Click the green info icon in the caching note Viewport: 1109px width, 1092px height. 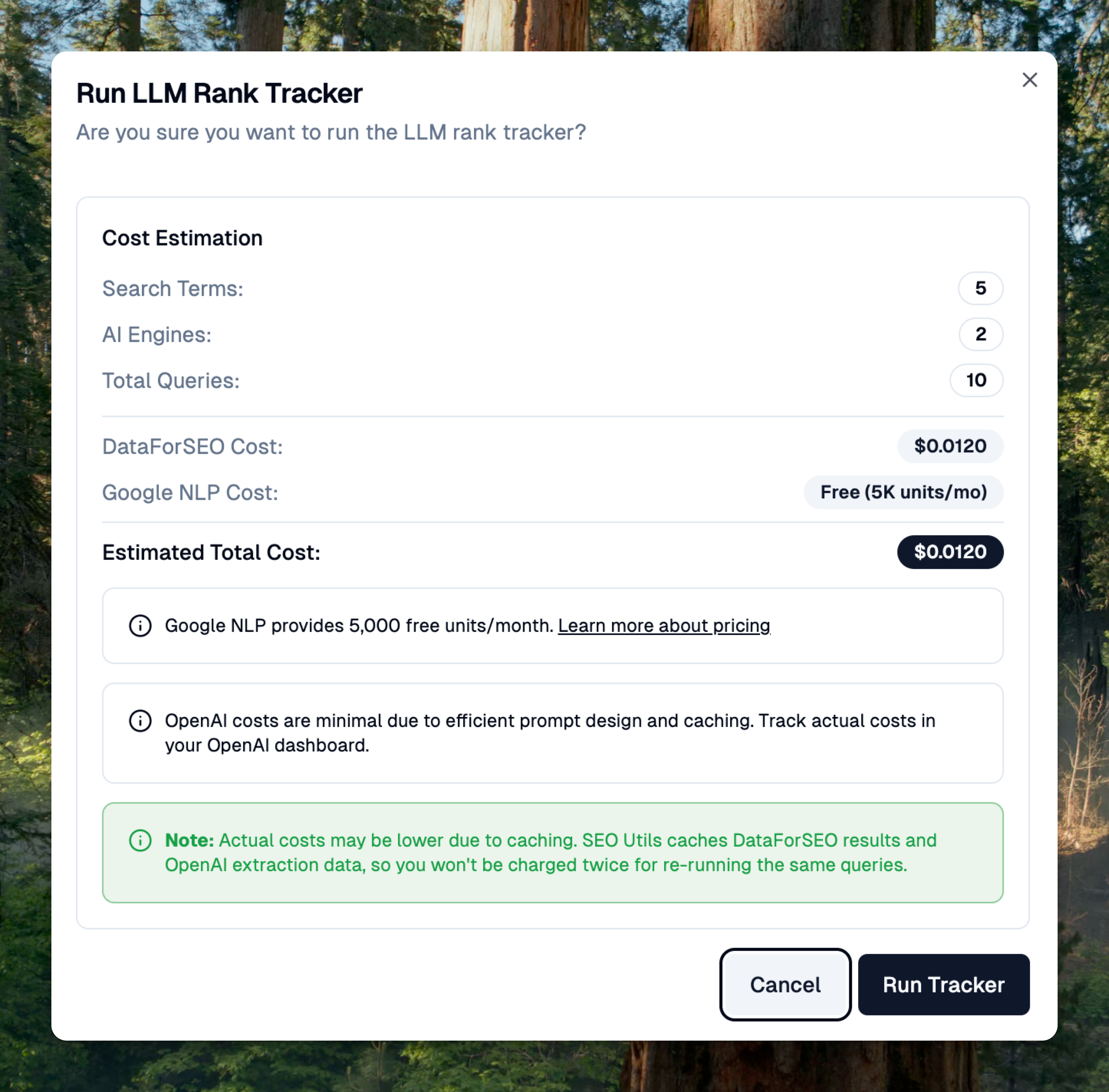point(140,840)
